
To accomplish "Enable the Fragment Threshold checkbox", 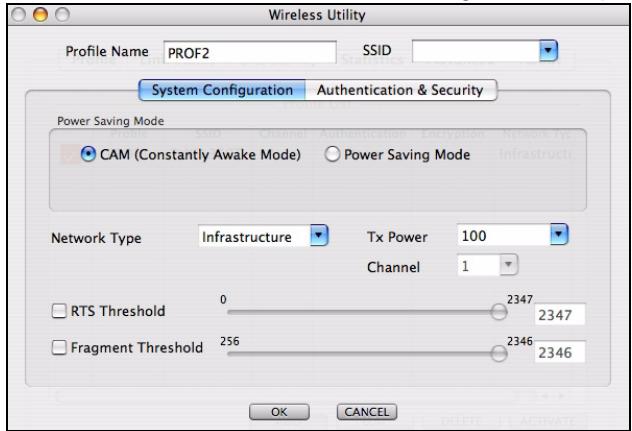I will tap(59, 347).
